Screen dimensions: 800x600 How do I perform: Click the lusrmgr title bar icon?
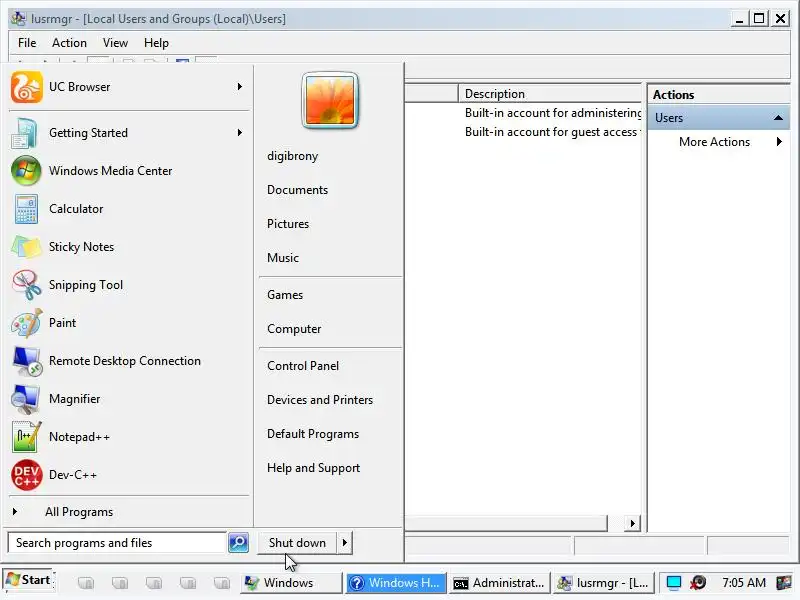(x=18, y=18)
